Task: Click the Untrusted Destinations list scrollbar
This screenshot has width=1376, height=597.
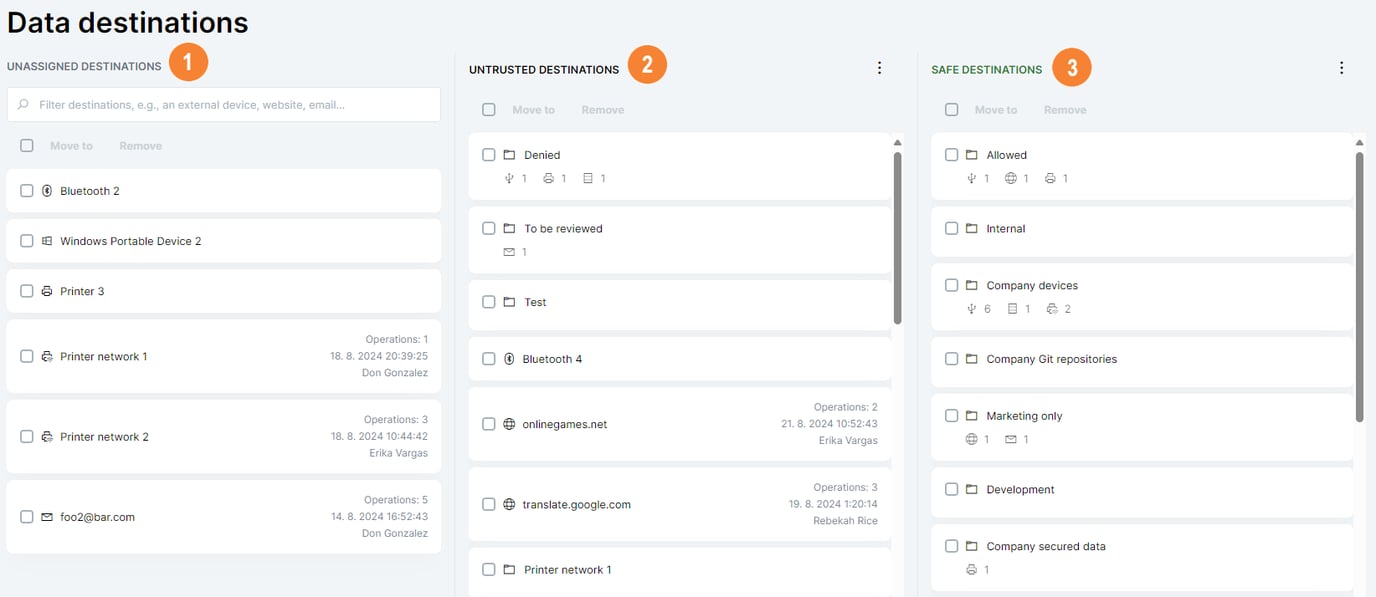Action: [x=897, y=238]
